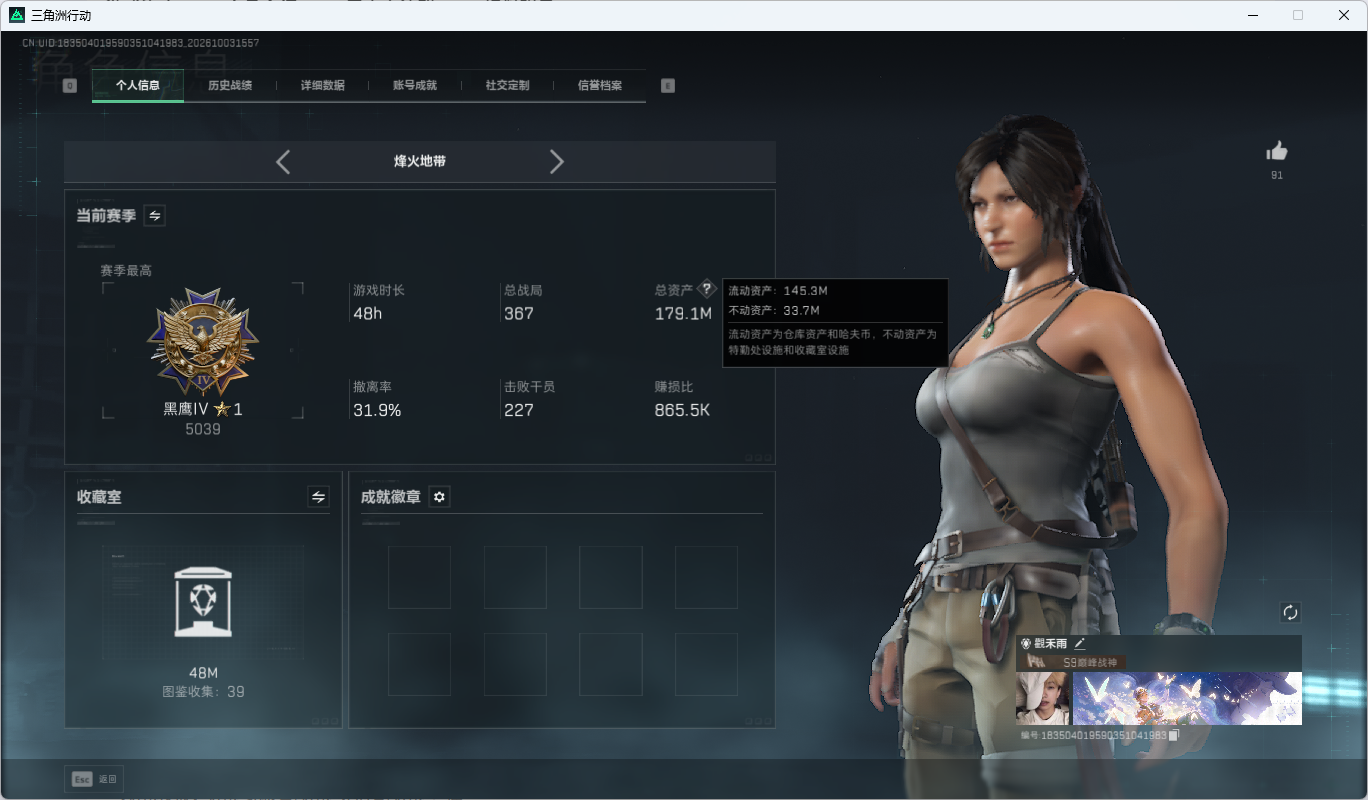The width and height of the screenshot is (1368, 800).
Task: Go to the 账号成就 tab
Action: [415, 86]
